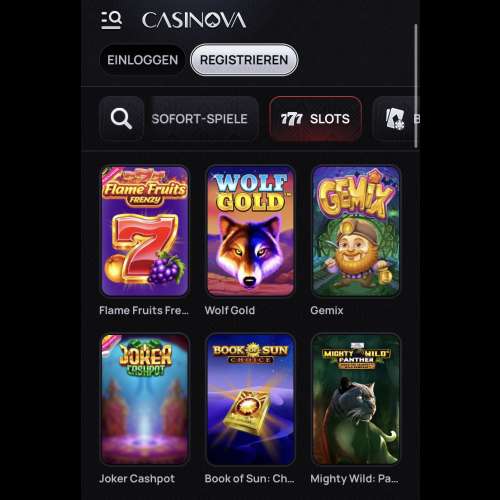Open the Flame Fruits Frenzy game thumbnail
This screenshot has height=500, width=500.
(145, 231)
